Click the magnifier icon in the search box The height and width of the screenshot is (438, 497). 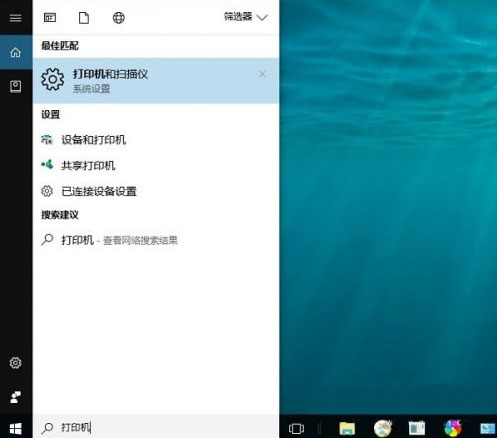47,428
